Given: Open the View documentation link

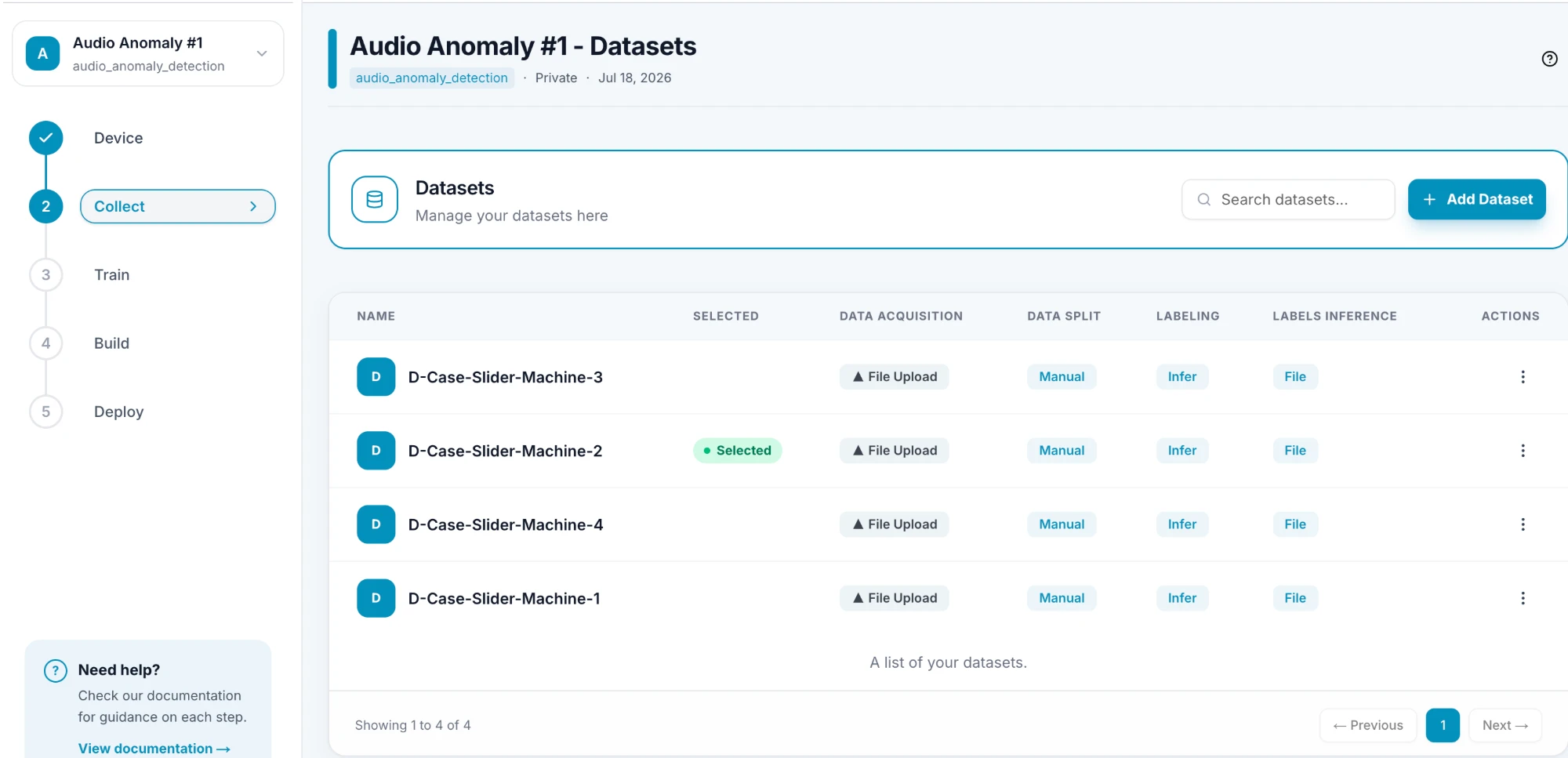Looking at the screenshot, I should coord(154,749).
